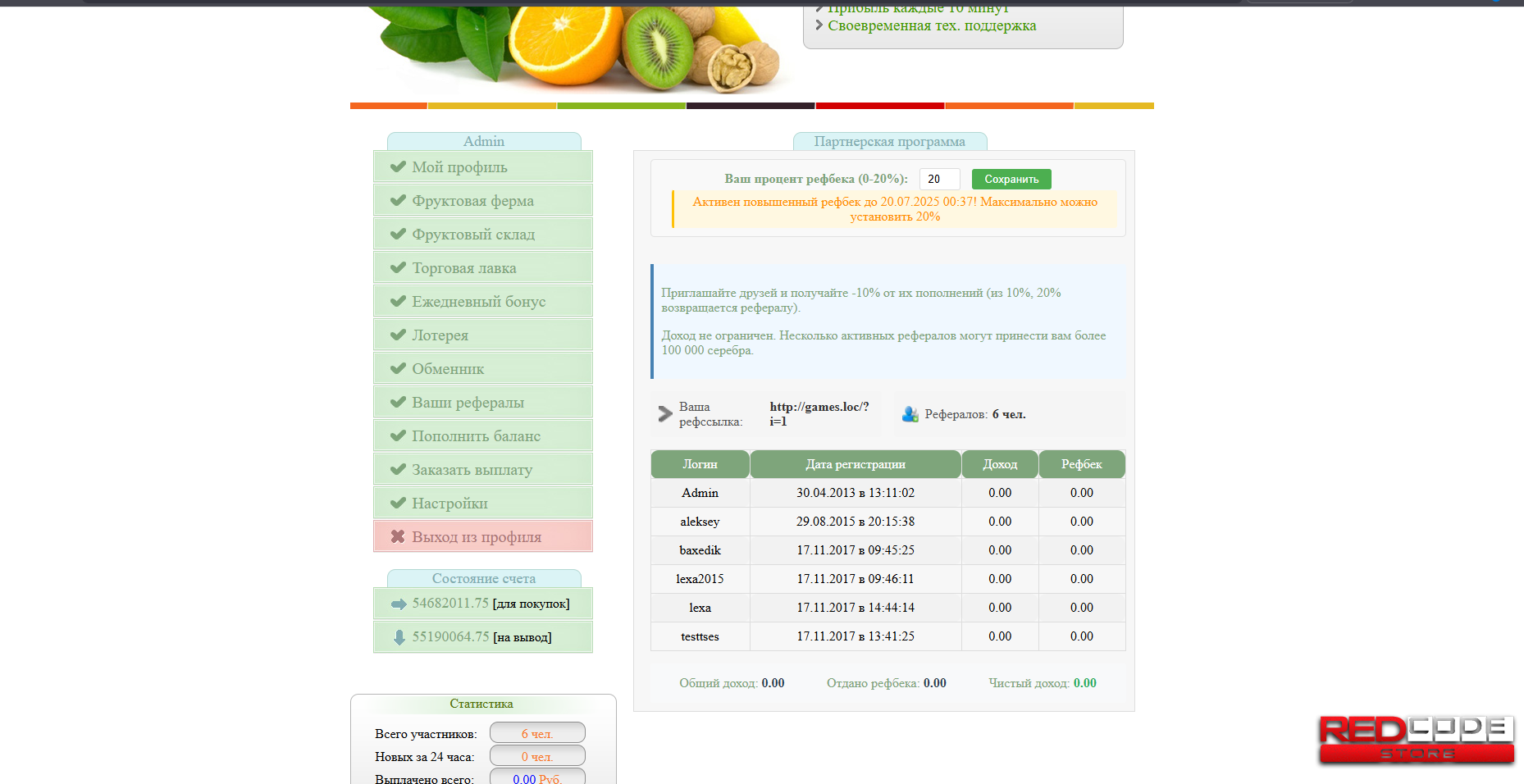
Task: Click the Чистый доход total value
Action: (1085, 683)
